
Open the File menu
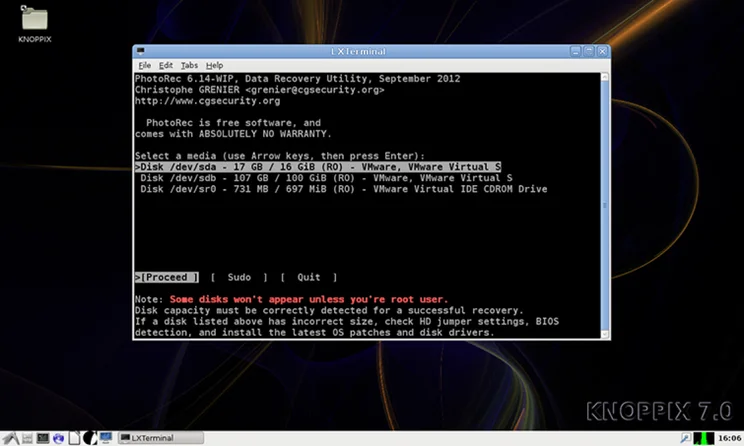click(x=145, y=65)
